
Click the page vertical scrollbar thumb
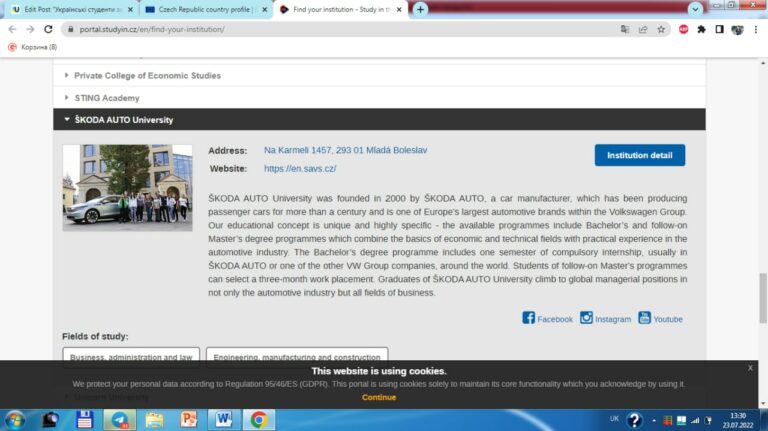763,298
